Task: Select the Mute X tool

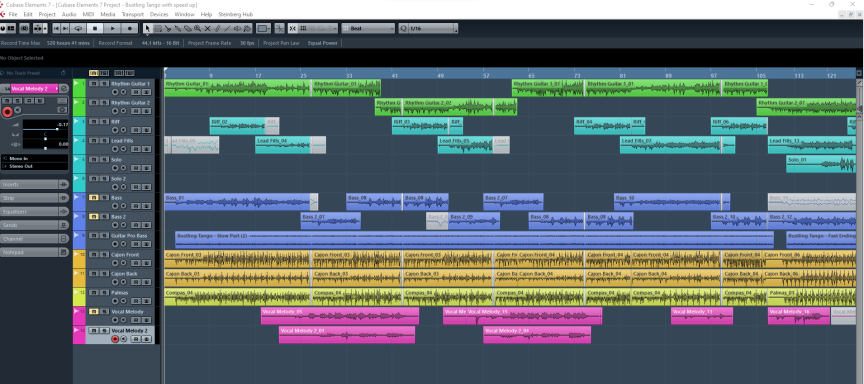Action: pos(207,28)
